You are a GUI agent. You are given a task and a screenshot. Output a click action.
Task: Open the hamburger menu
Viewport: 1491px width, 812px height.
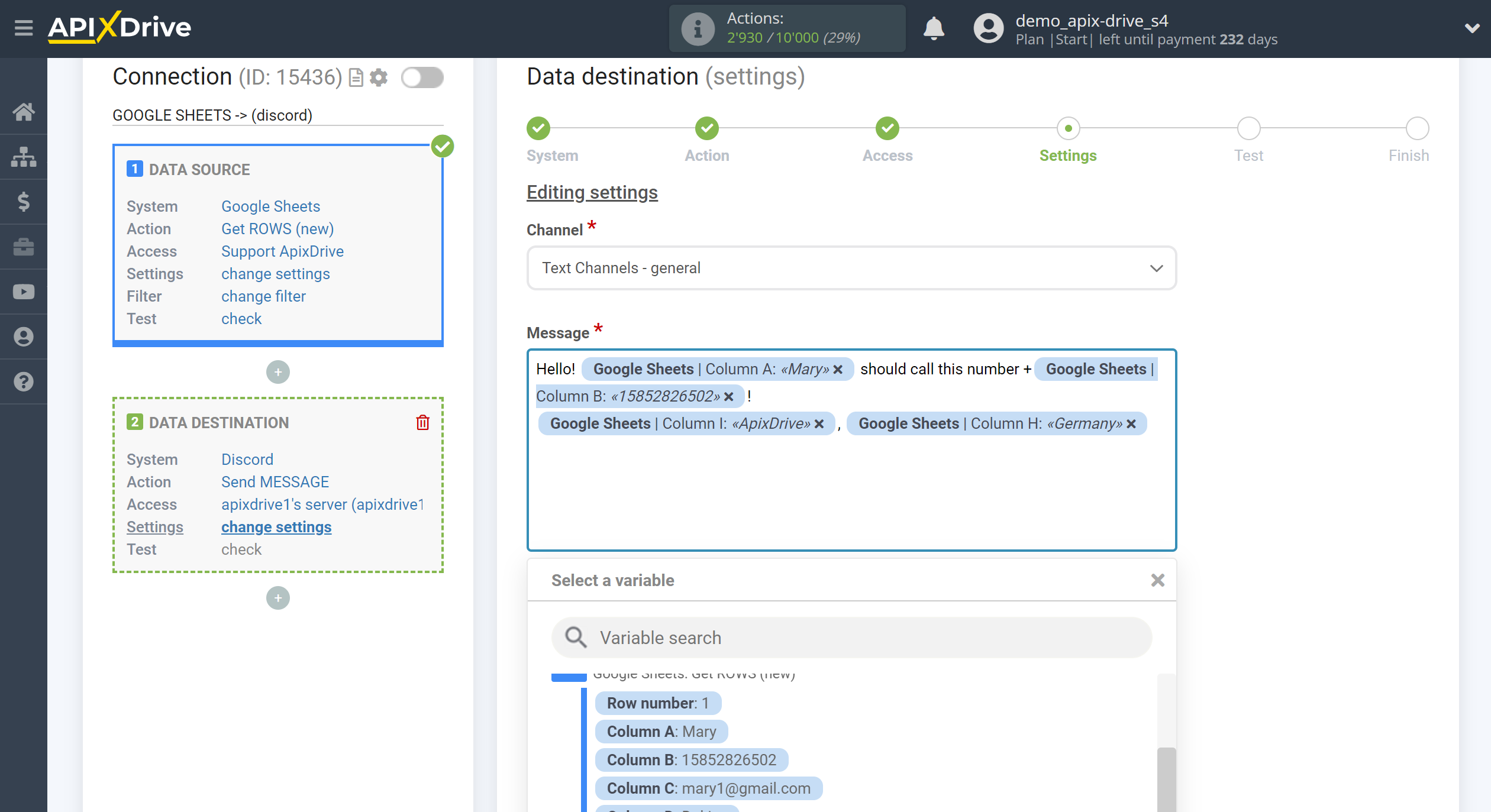[x=24, y=28]
